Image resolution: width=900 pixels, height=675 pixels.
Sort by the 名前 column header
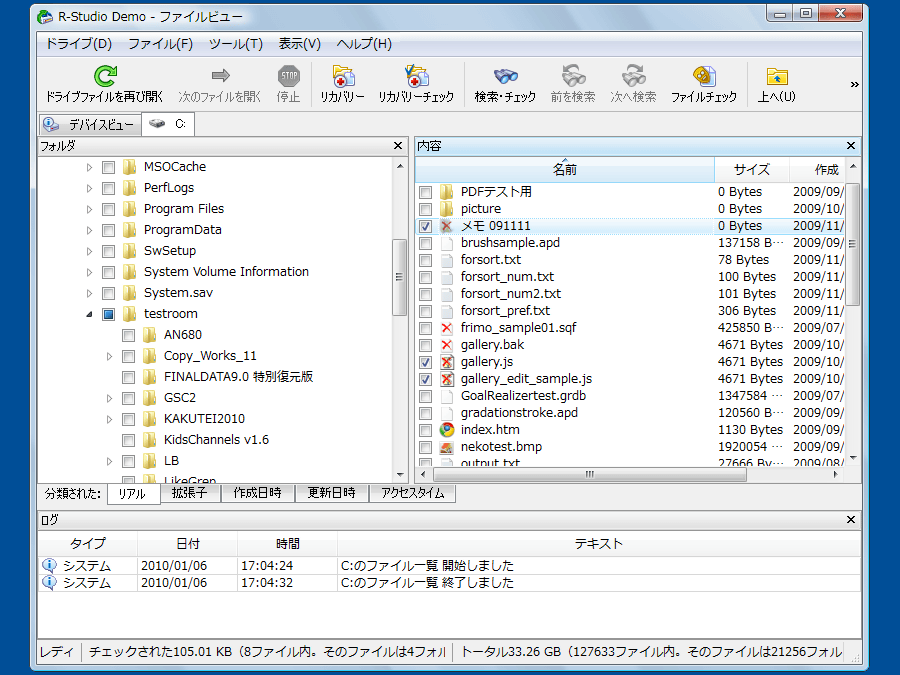pos(565,170)
